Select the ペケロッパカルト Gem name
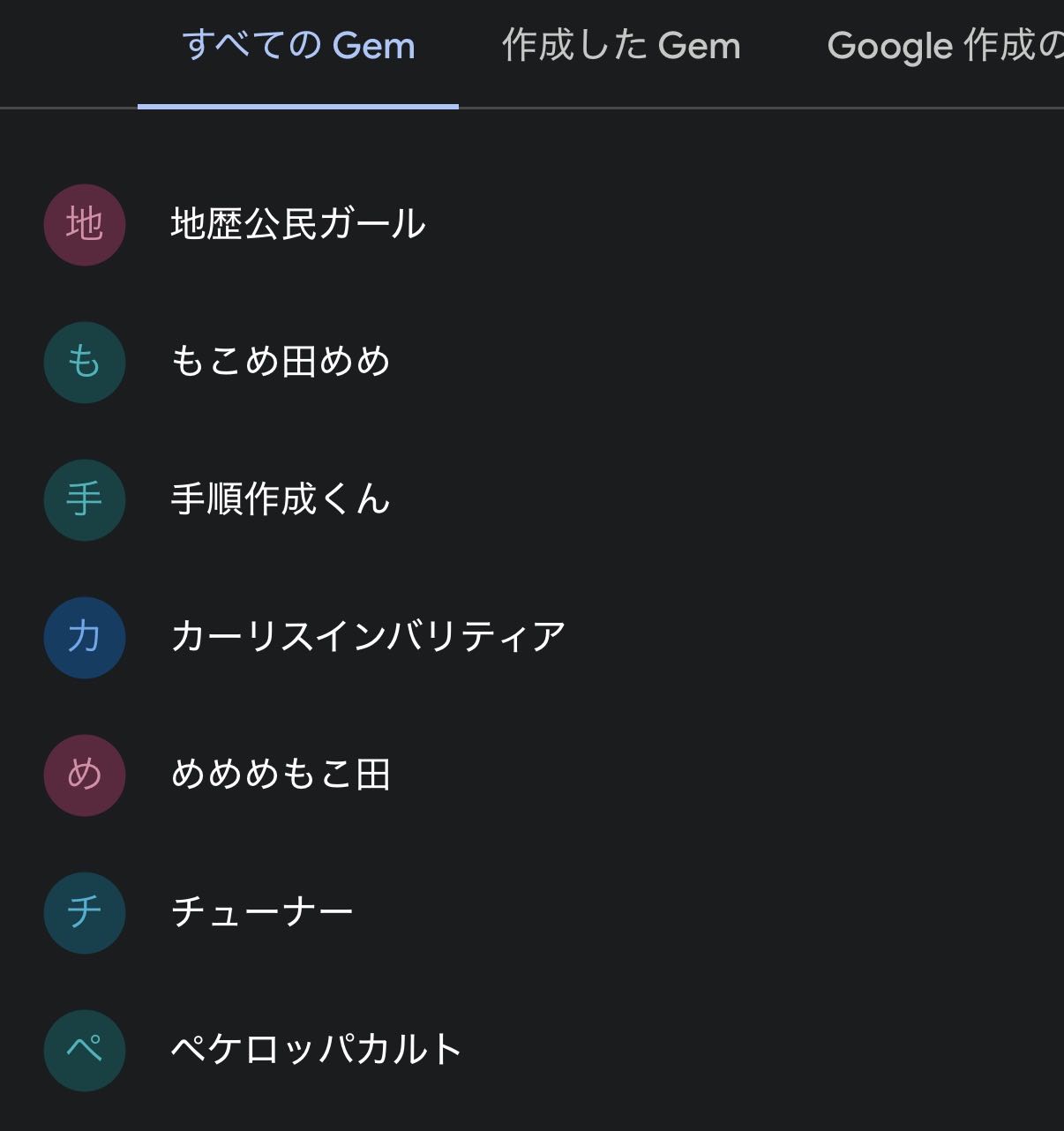Screen dimensions: 1064x1131 tap(317, 1050)
